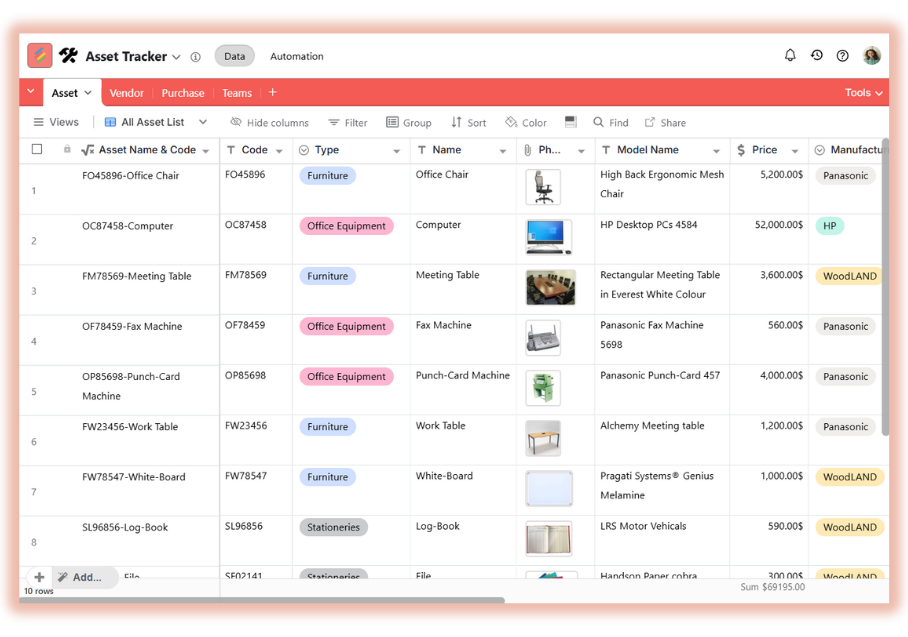Switch to the Vendor tab
This screenshot has width=908, height=637.
click(127, 93)
